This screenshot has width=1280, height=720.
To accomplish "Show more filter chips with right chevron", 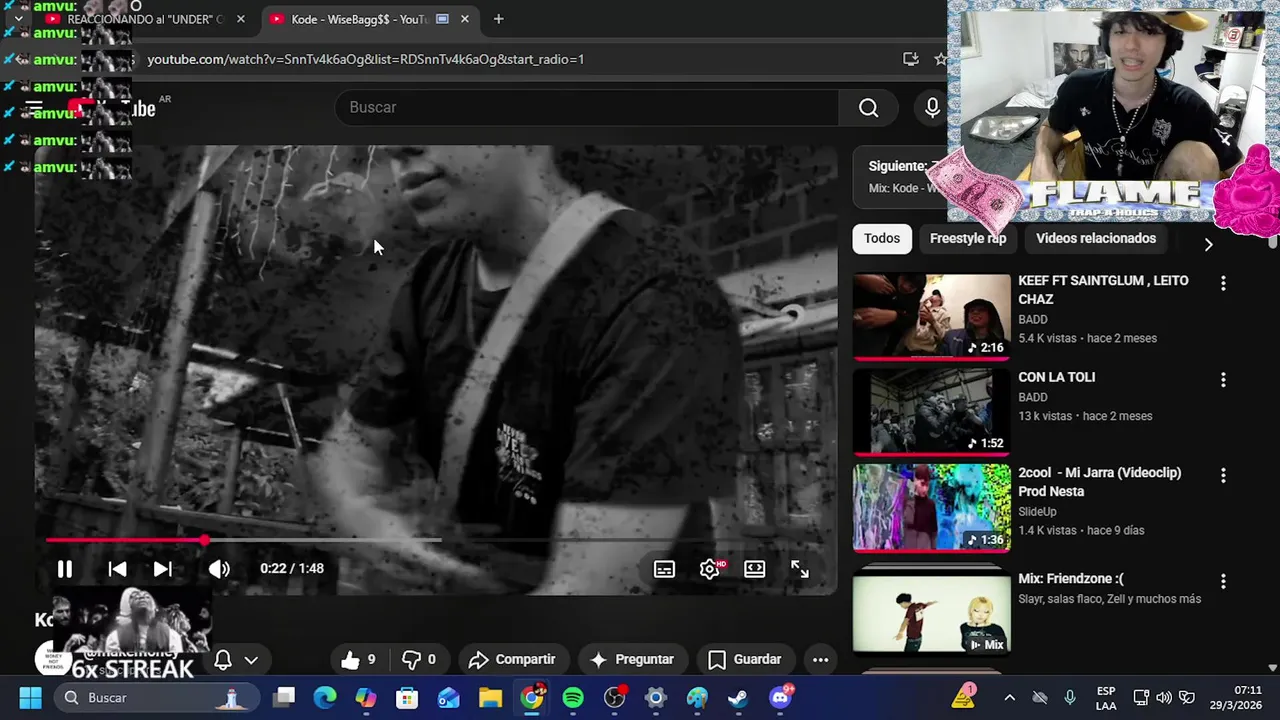I will pos(1208,244).
